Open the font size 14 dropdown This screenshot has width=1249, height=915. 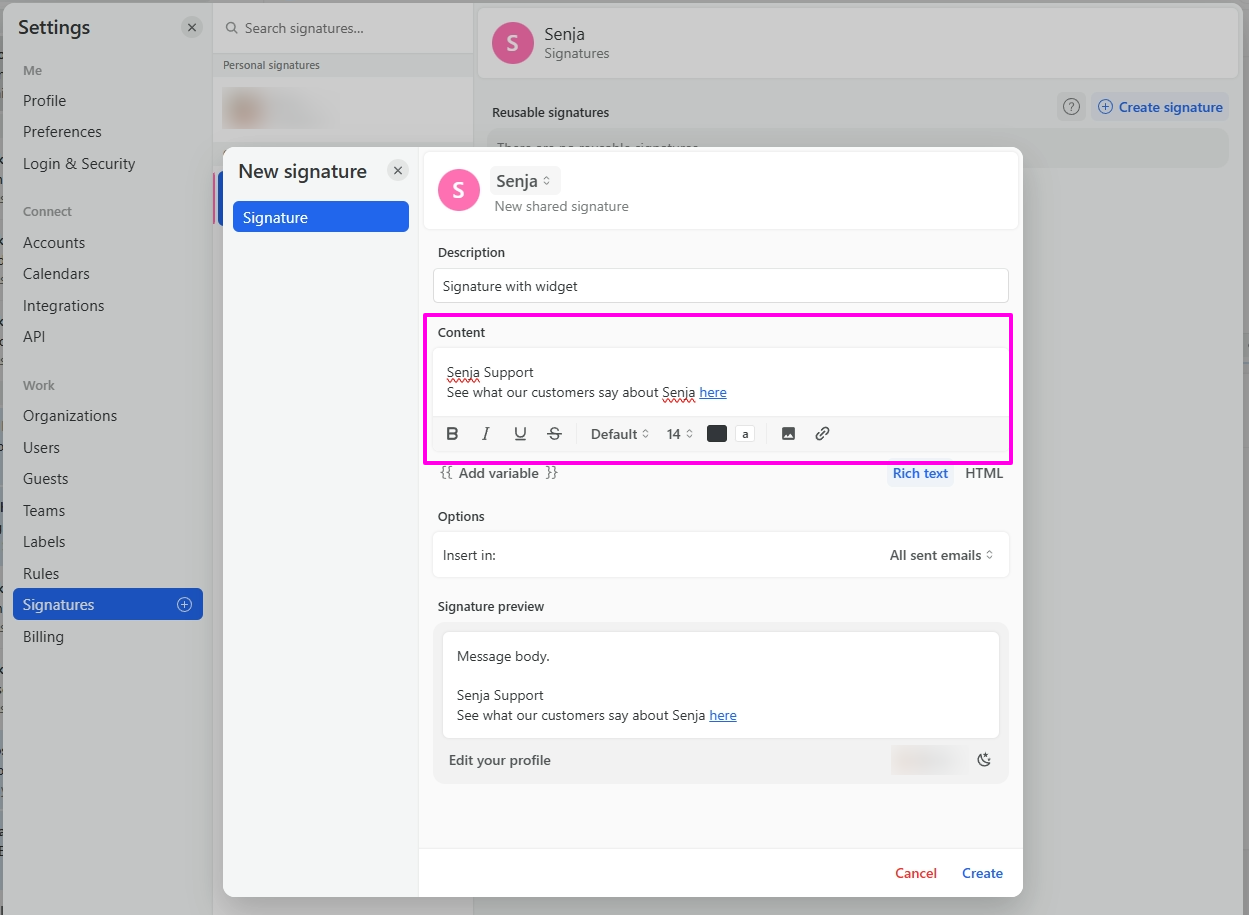[x=680, y=434]
